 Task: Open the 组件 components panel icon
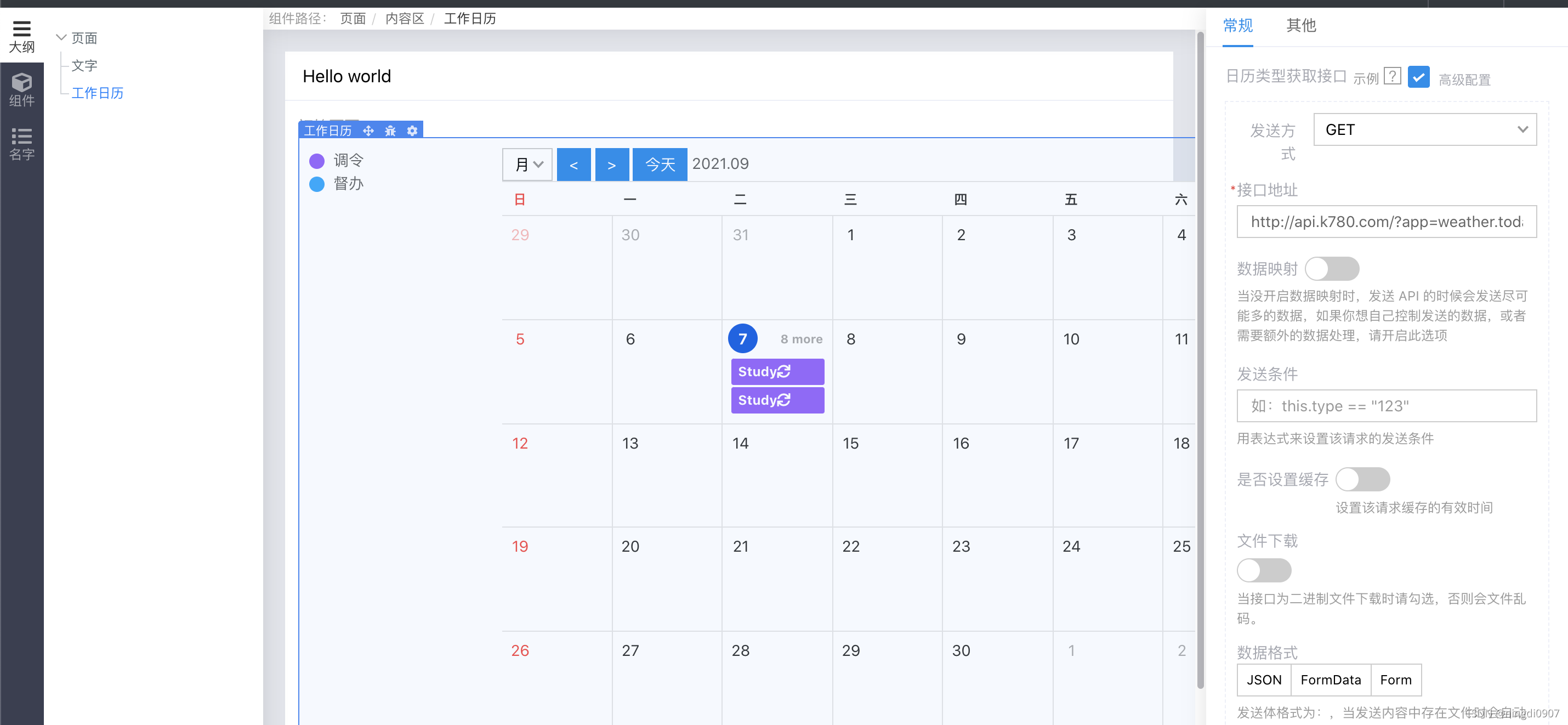21,89
